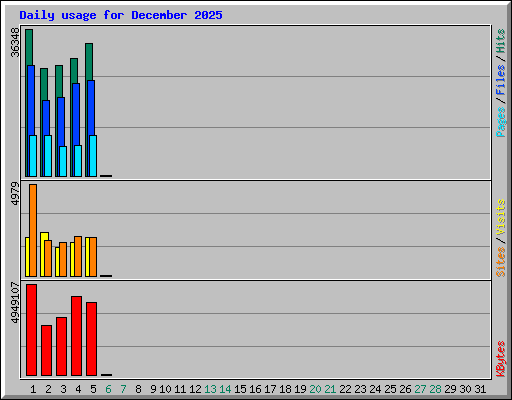This screenshot has height=400, width=512.
Task: Click the cyan Pages legend label
Action: coord(500,122)
